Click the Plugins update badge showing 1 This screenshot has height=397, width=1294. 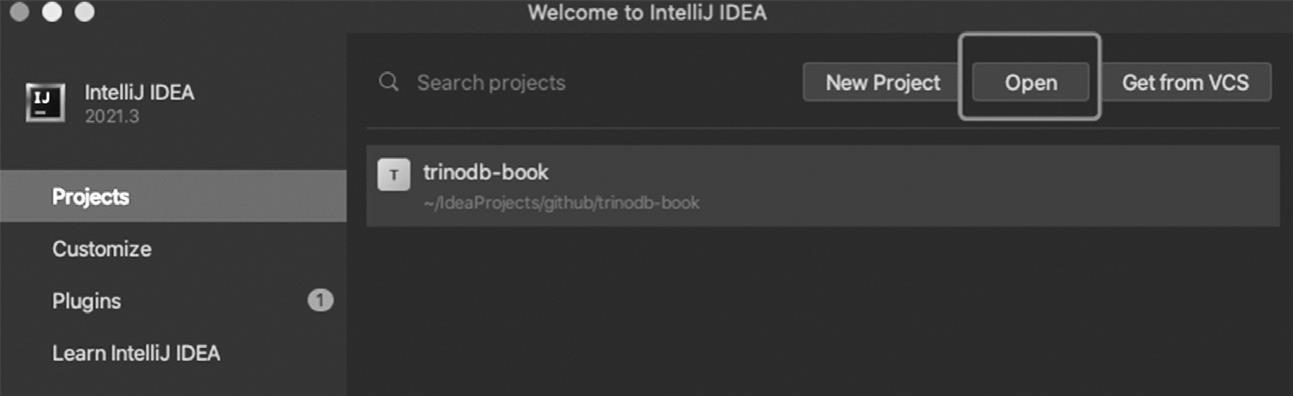pos(320,300)
